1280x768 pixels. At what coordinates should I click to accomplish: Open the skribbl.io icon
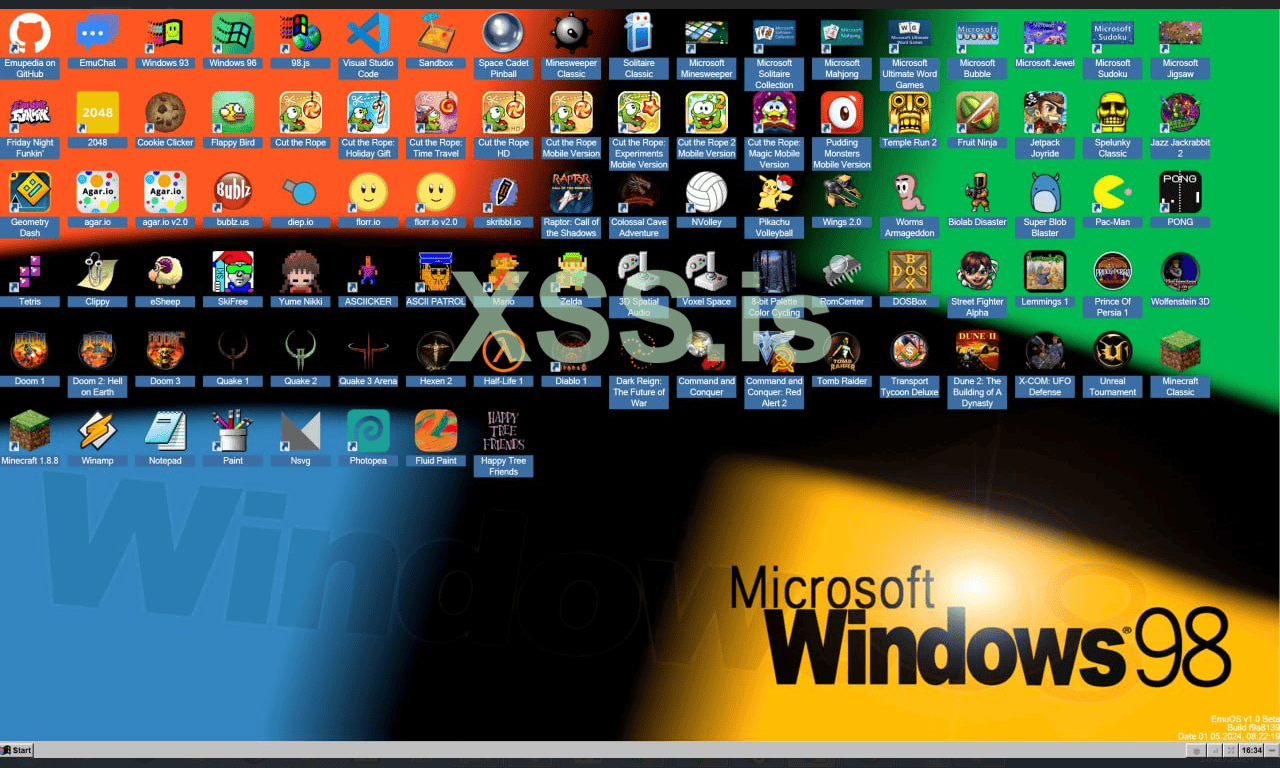coord(504,192)
